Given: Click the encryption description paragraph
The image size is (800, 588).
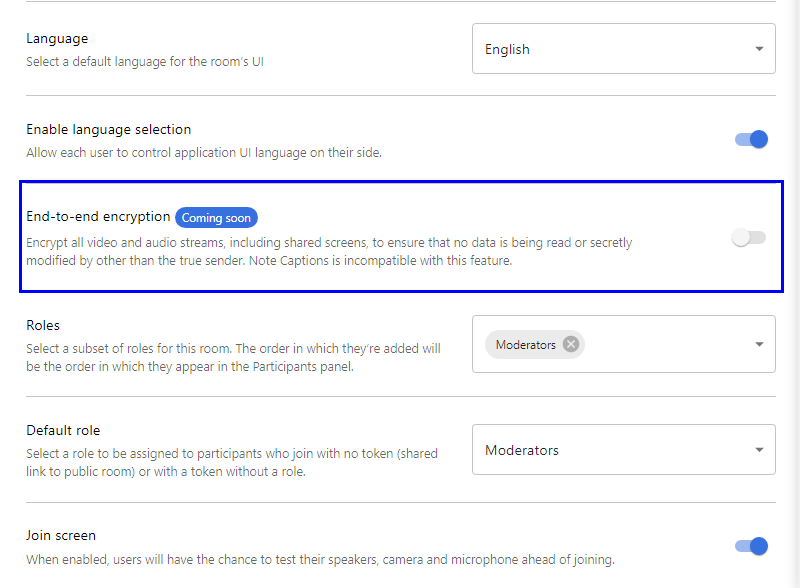Looking at the screenshot, I should tap(328, 251).
